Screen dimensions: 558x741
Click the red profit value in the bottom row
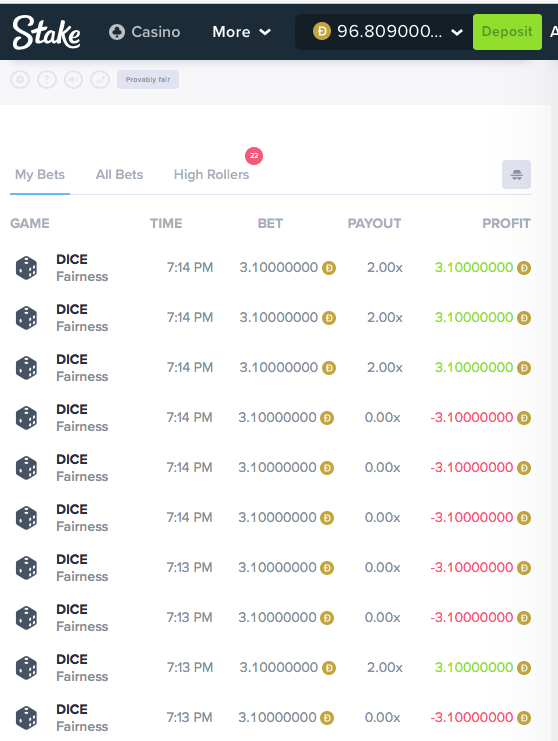coord(472,717)
